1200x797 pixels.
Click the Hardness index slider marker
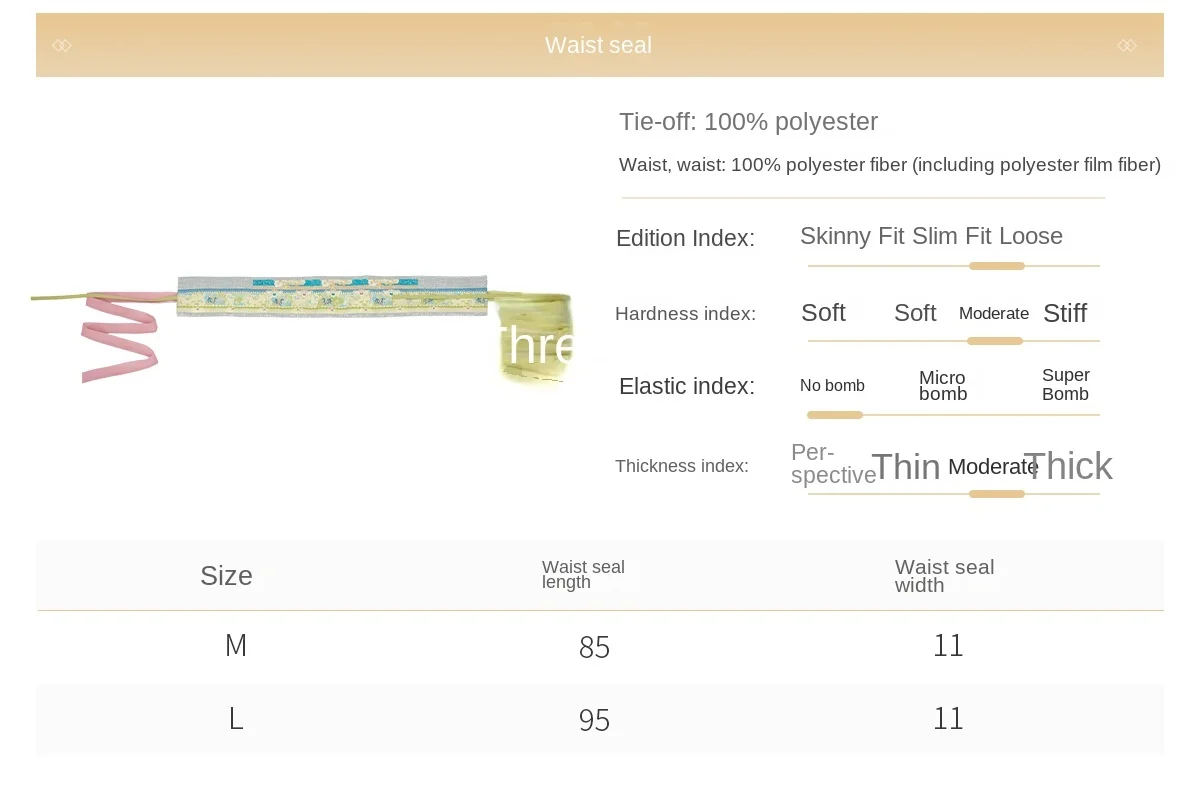(995, 341)
